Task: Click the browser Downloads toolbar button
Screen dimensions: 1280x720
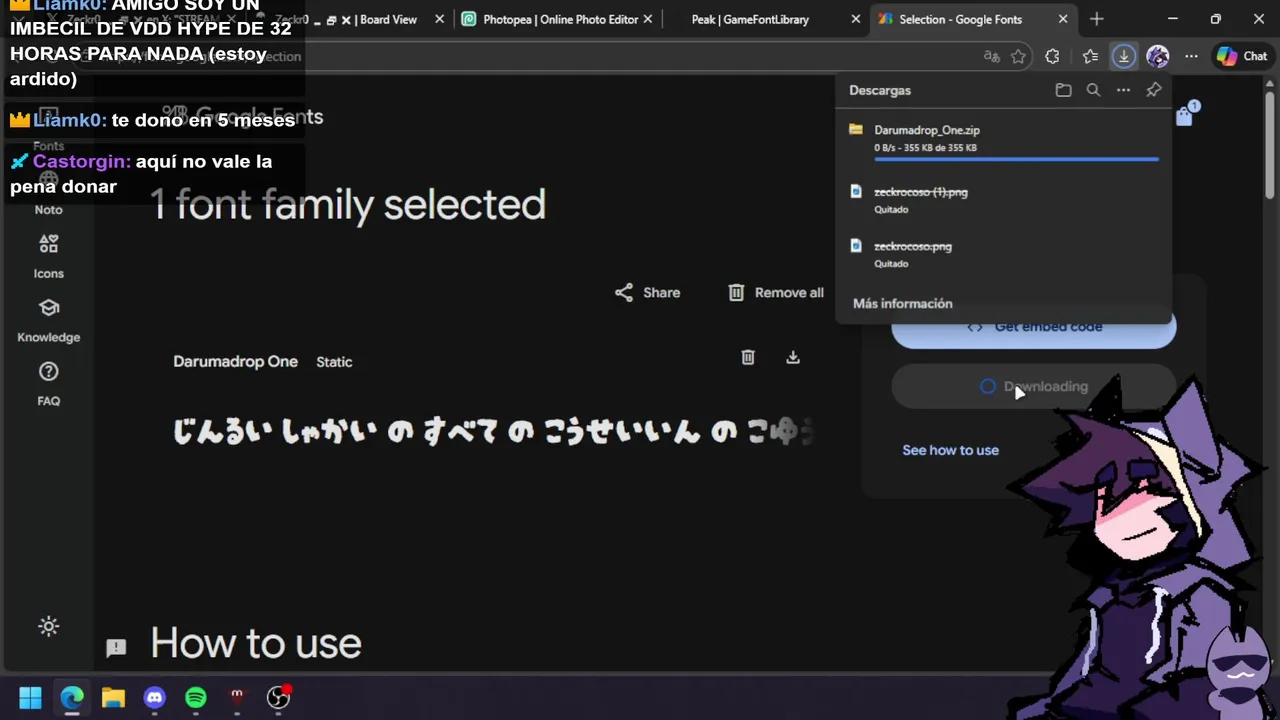Action: point(1124,56)
